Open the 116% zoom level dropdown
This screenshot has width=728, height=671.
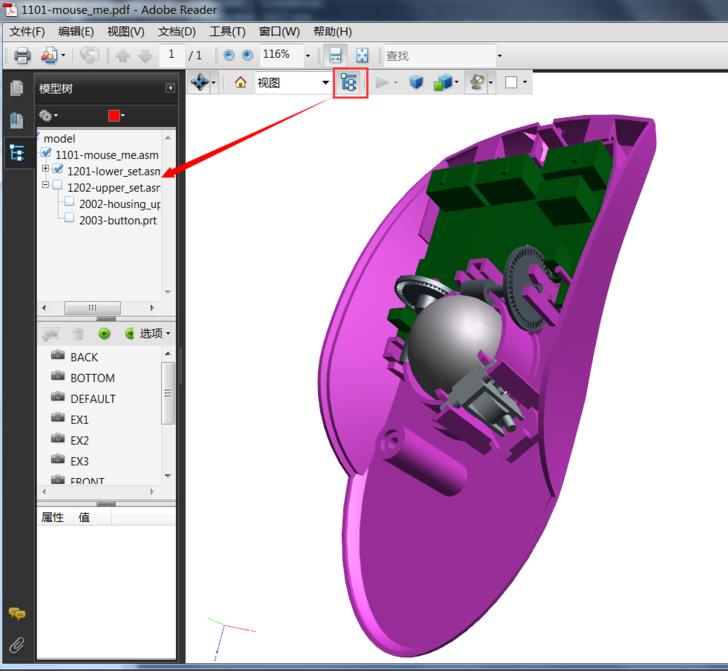point(308,56)
